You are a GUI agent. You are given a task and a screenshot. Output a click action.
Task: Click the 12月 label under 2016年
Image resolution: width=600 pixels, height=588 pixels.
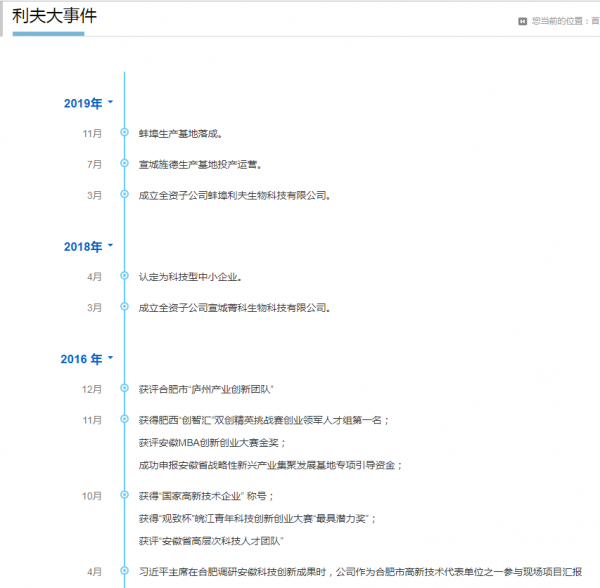click(x=92, y=389)
